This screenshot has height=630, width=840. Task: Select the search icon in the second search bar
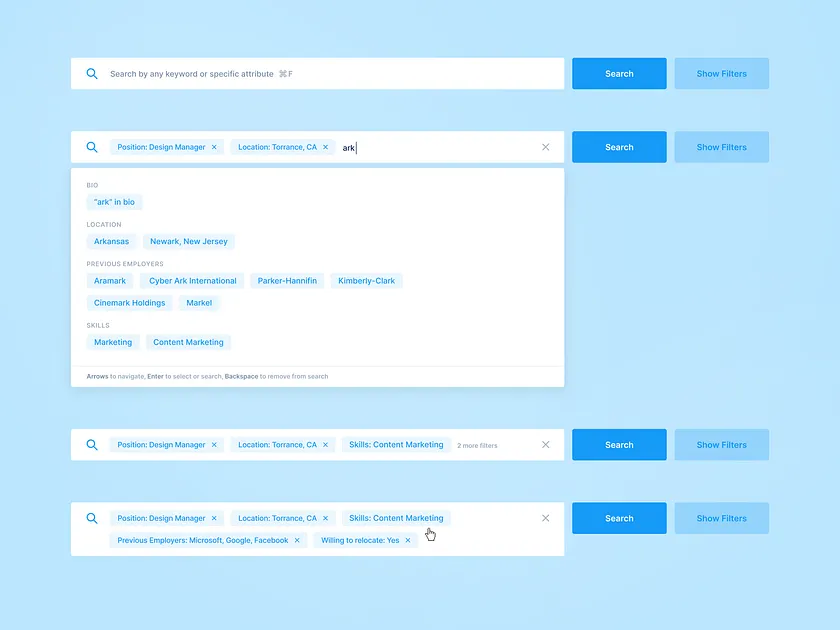[91, 146]
